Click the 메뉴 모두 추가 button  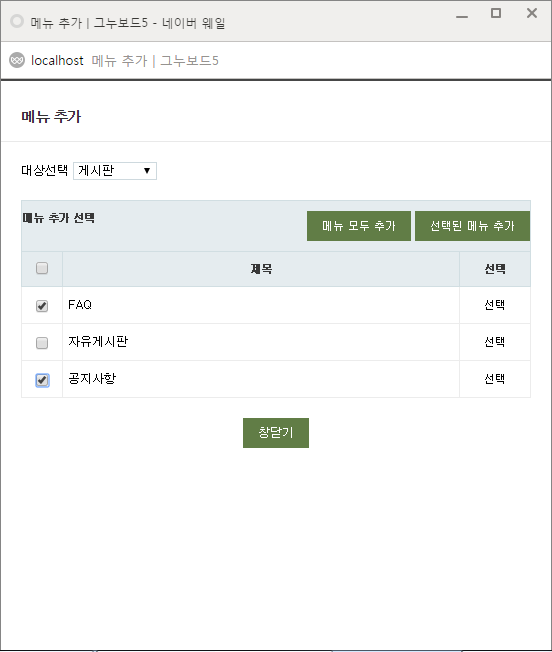coord(359,226)
